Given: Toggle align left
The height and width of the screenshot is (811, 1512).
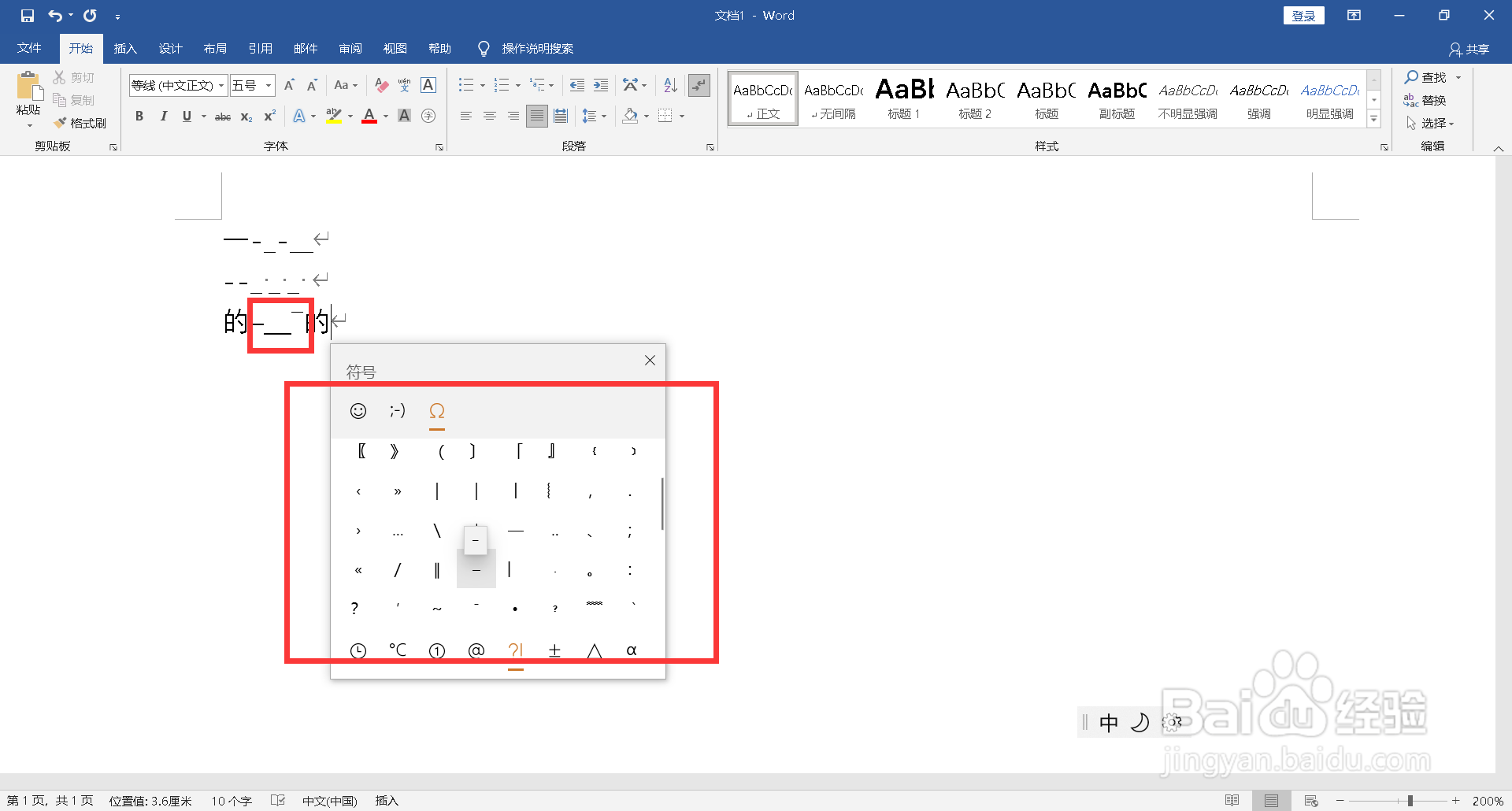Looking at the screenshot, I should 466,117.
